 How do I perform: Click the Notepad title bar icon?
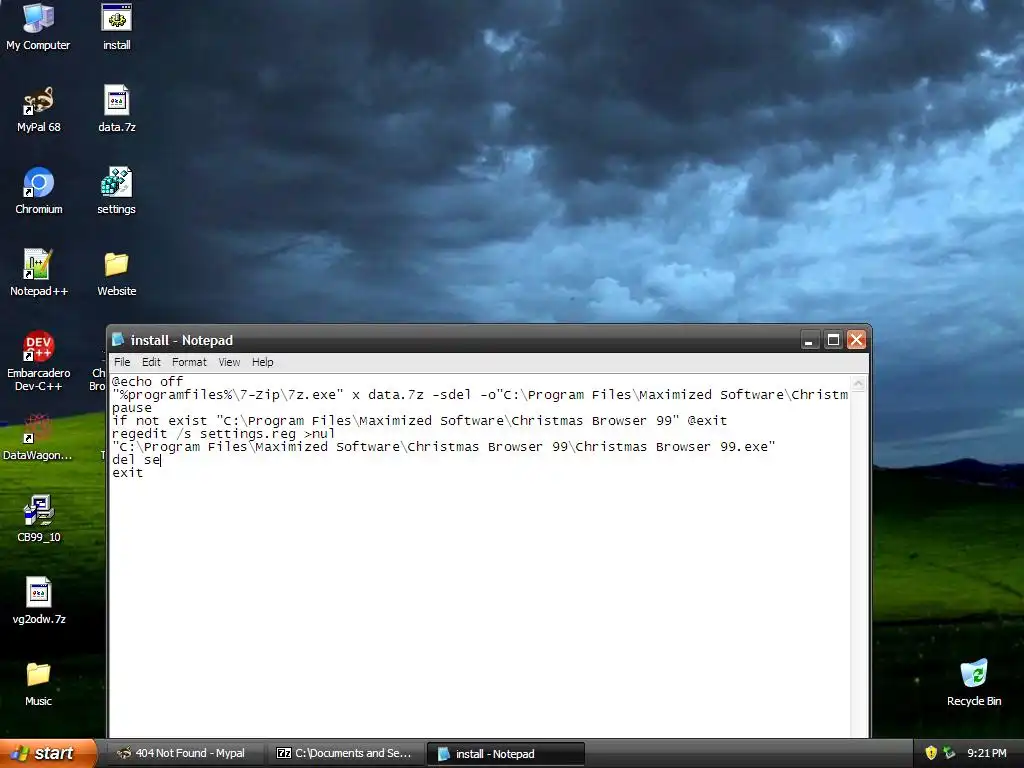118,340
